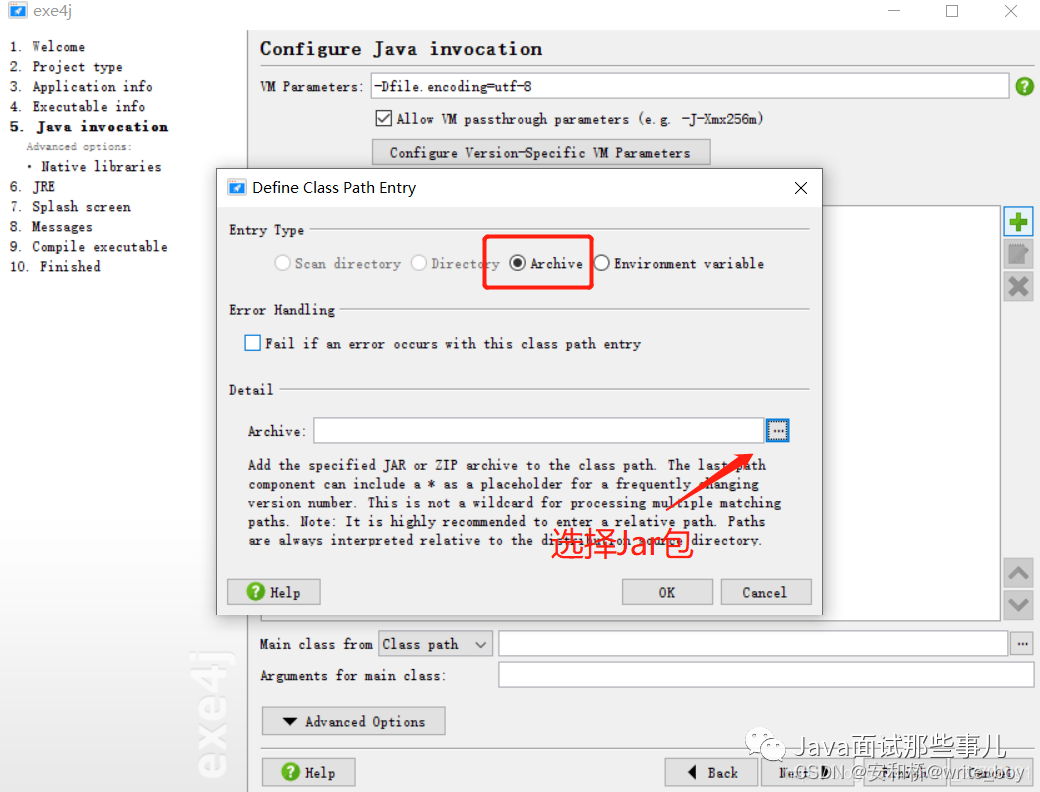Click the green plus add class path icon
1040x792 pixels.
point(1018,222)
